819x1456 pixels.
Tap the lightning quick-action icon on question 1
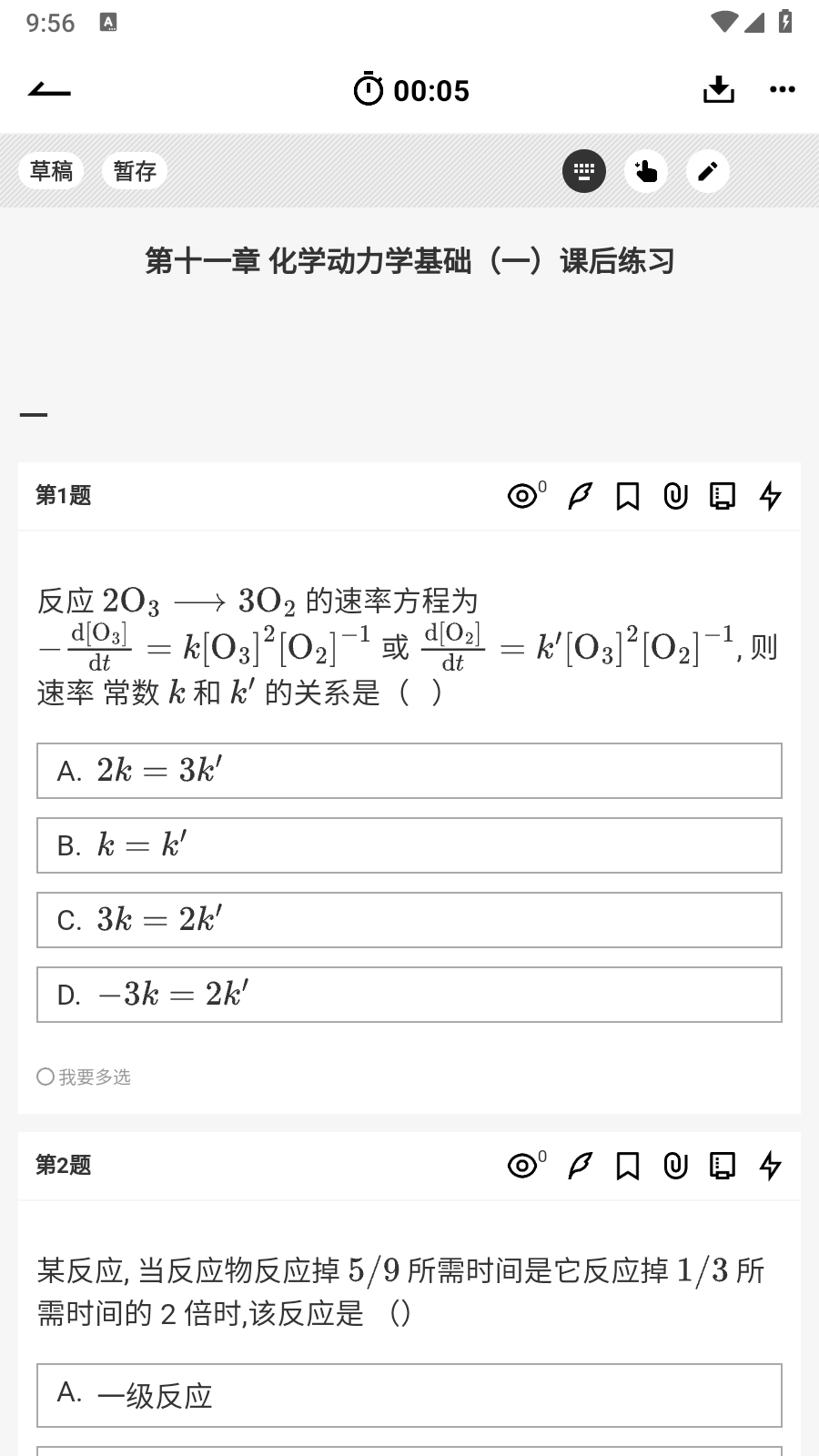click(x=770, y=496)
